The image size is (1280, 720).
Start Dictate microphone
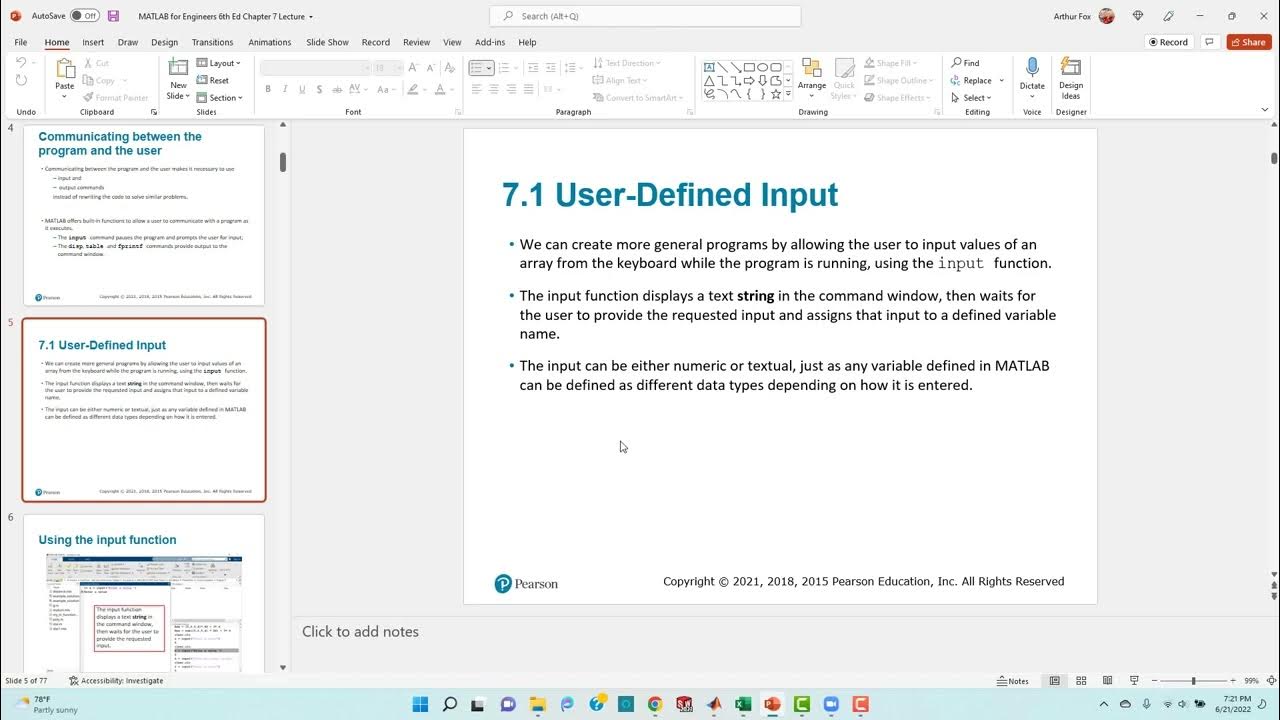pos(1032,75)
